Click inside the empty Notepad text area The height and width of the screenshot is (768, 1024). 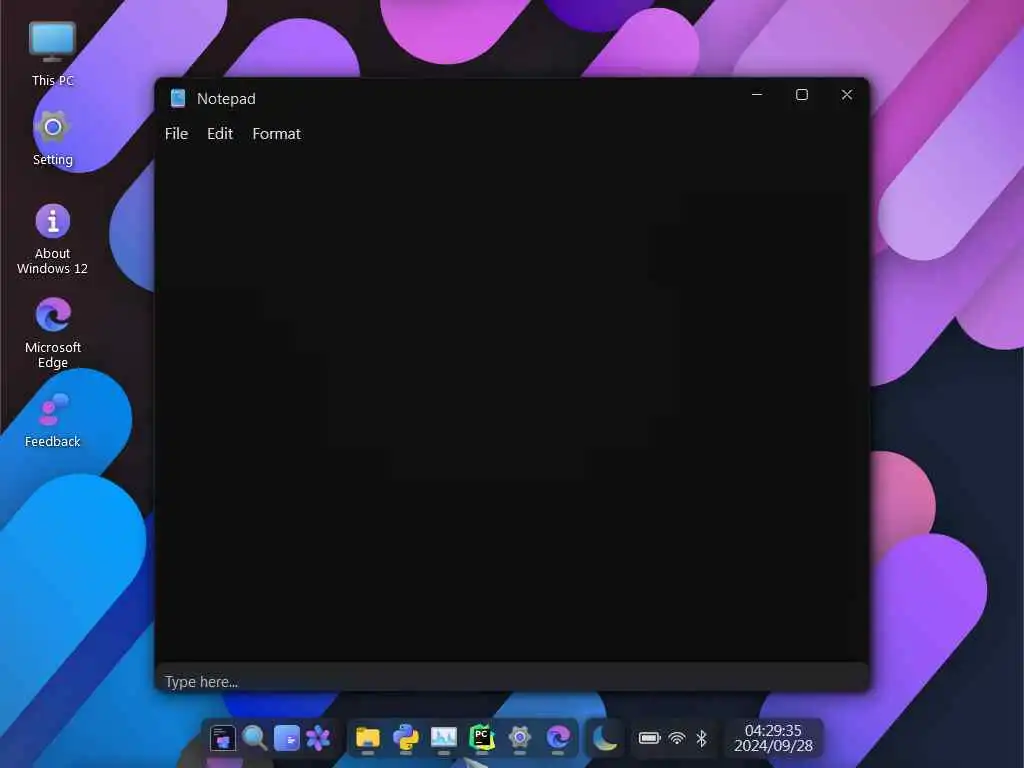click(x=512, y=405)
